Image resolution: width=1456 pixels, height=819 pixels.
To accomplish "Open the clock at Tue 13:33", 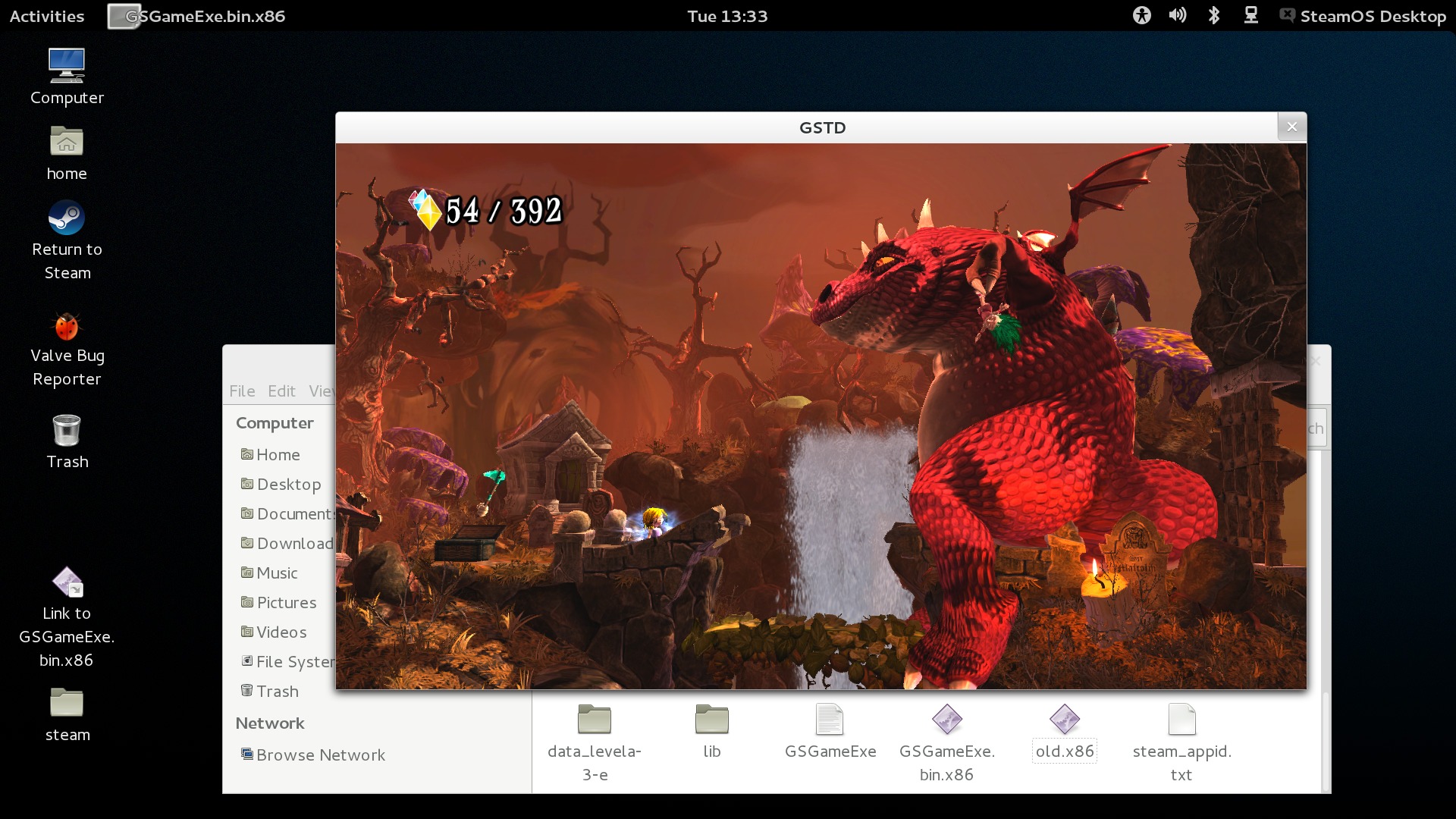I will 726,16.
